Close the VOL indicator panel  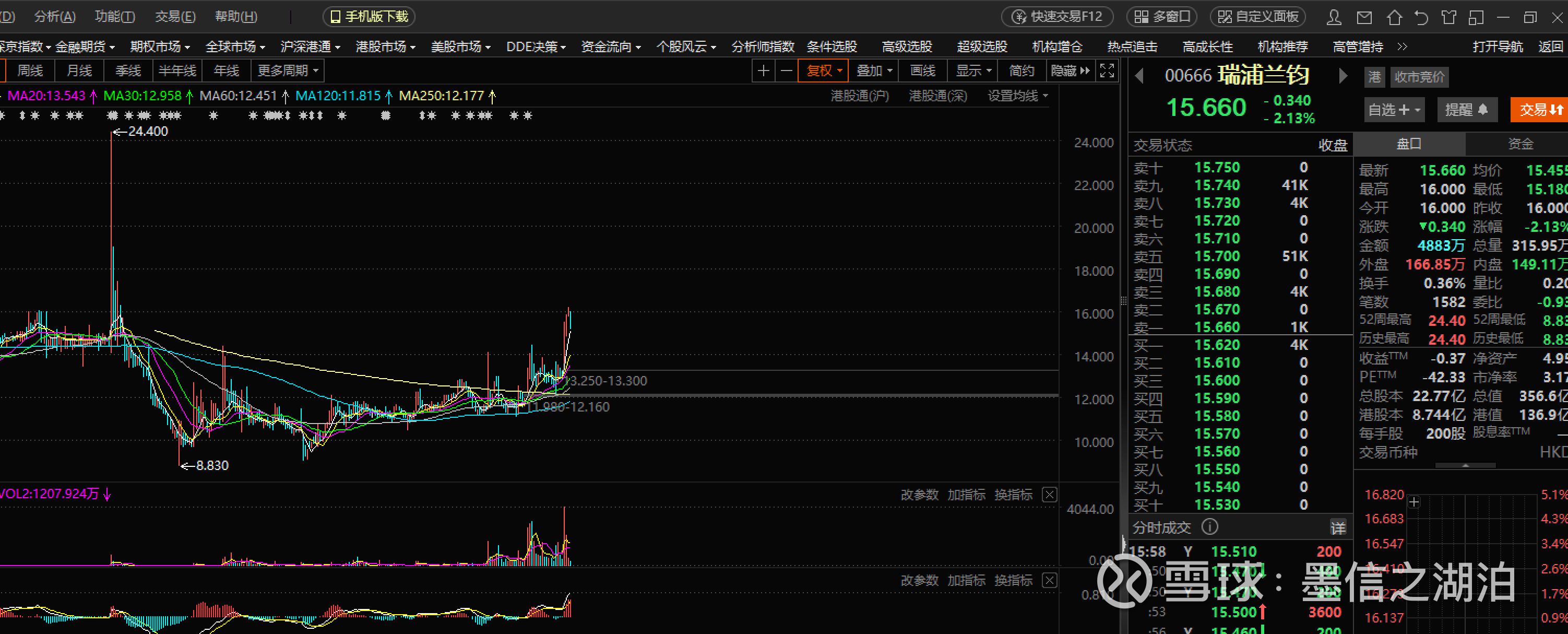1049,495
